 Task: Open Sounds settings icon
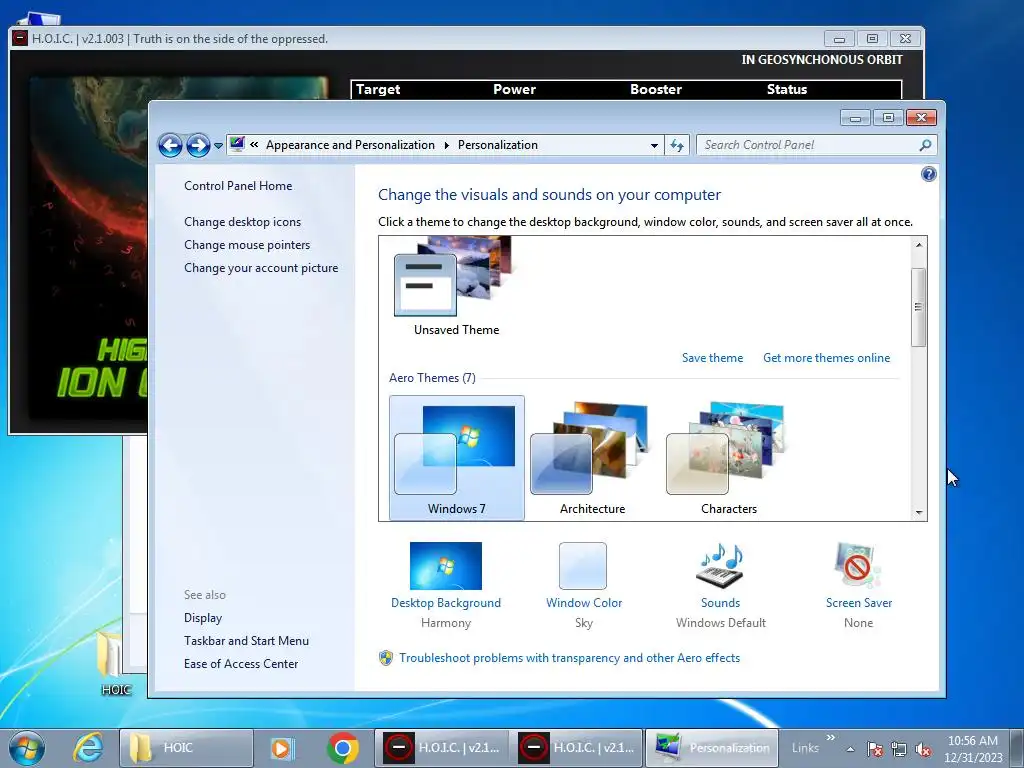click(x=720, y=566)
